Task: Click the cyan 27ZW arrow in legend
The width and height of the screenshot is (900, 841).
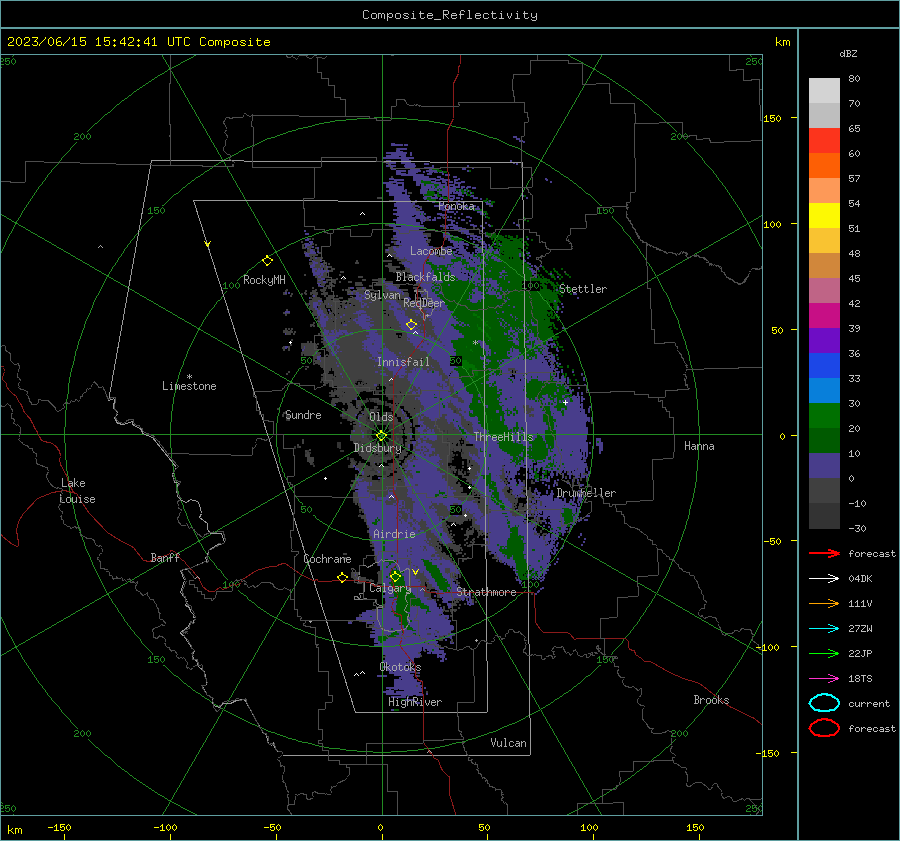Action: click(x=824, y=629)
